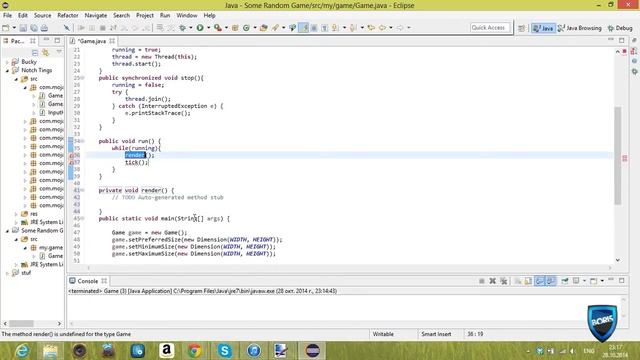Open Package Explorer View Menu dropdown
Image resolution: width=640 pixels, height=360 pixels.
click(x=59, y=52)
